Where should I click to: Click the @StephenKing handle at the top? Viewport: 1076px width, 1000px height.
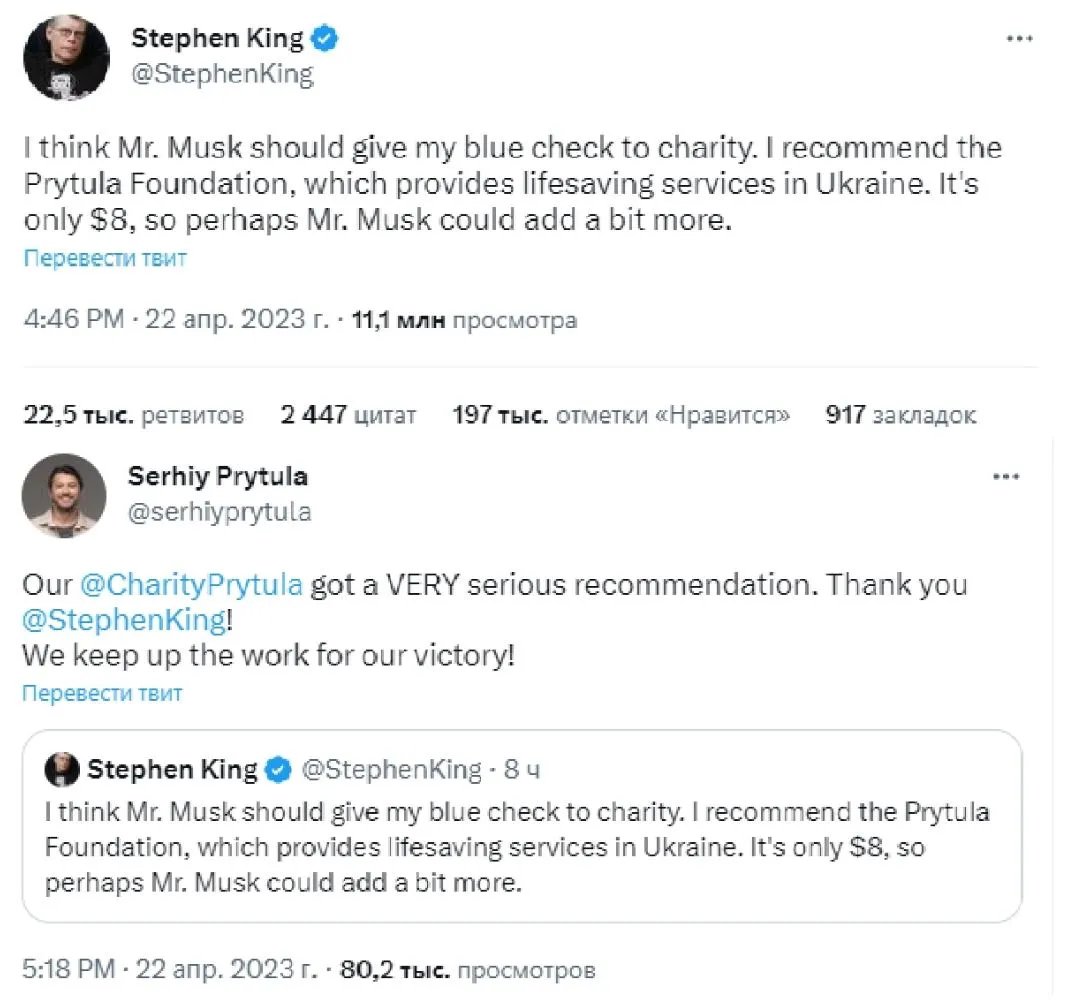pos(222,74)
